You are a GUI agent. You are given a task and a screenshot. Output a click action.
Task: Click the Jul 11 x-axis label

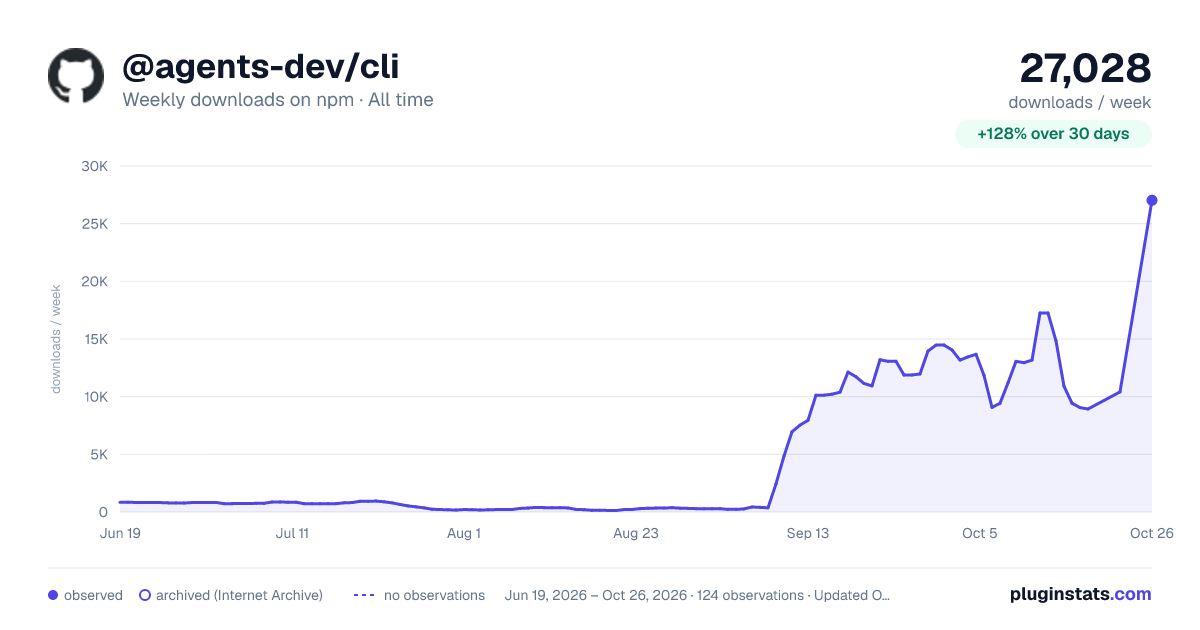(x=292, y=533)
